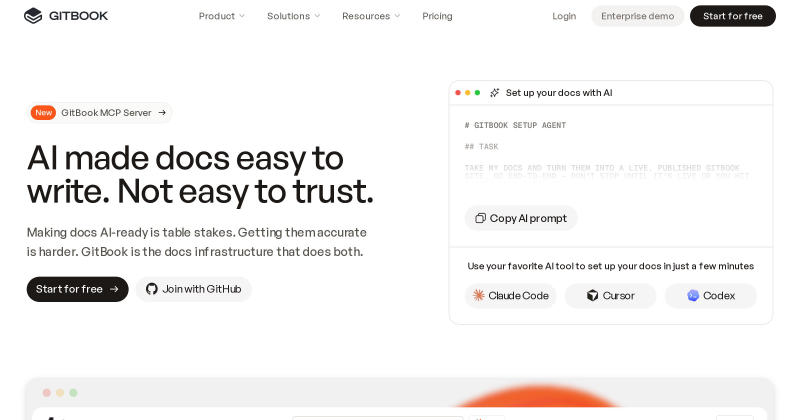This screenshot has width=800, height=420.
Task: Request an Enterprise demo
Action: click(637, 16)
